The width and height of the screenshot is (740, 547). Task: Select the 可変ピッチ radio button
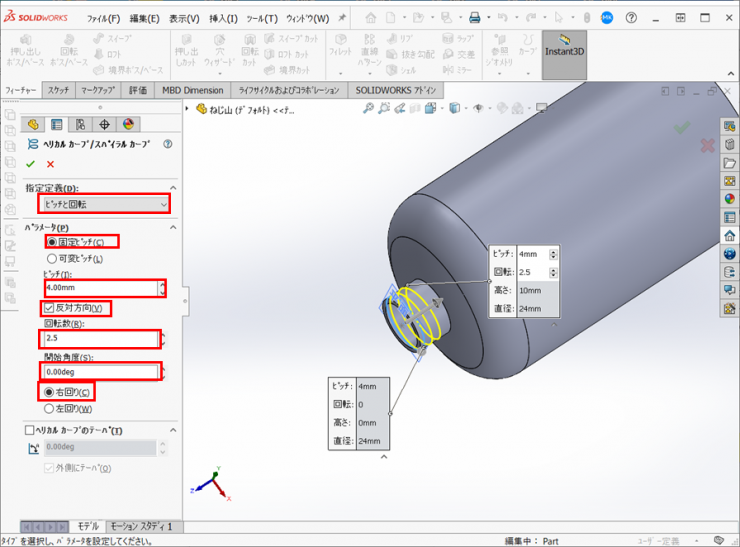51,258
